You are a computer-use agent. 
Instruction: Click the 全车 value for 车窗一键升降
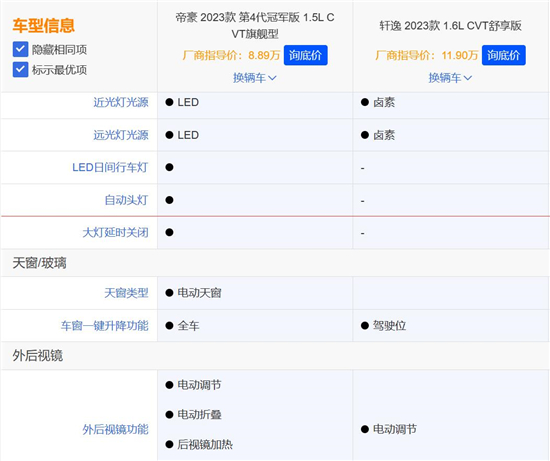(x=188, y=326)
